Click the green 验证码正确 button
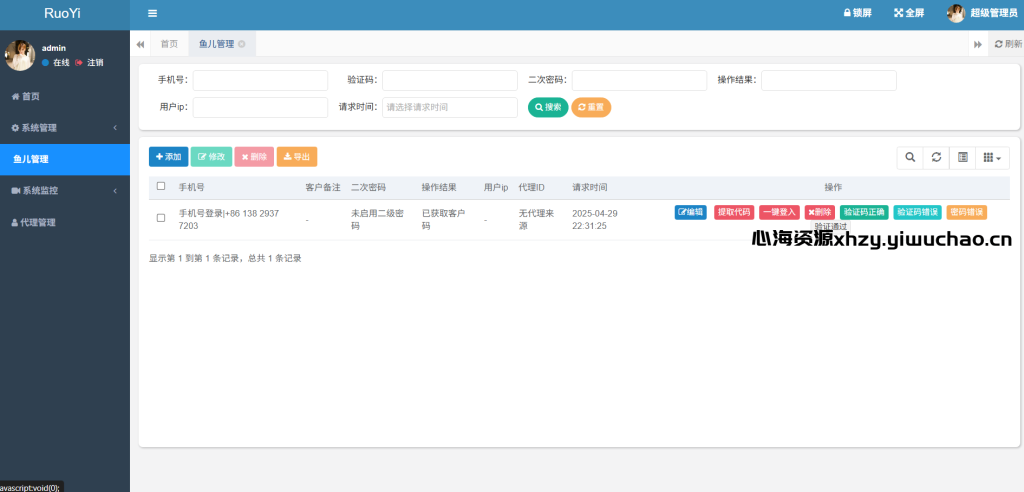1024x492 pixels. tap(864, 212)
